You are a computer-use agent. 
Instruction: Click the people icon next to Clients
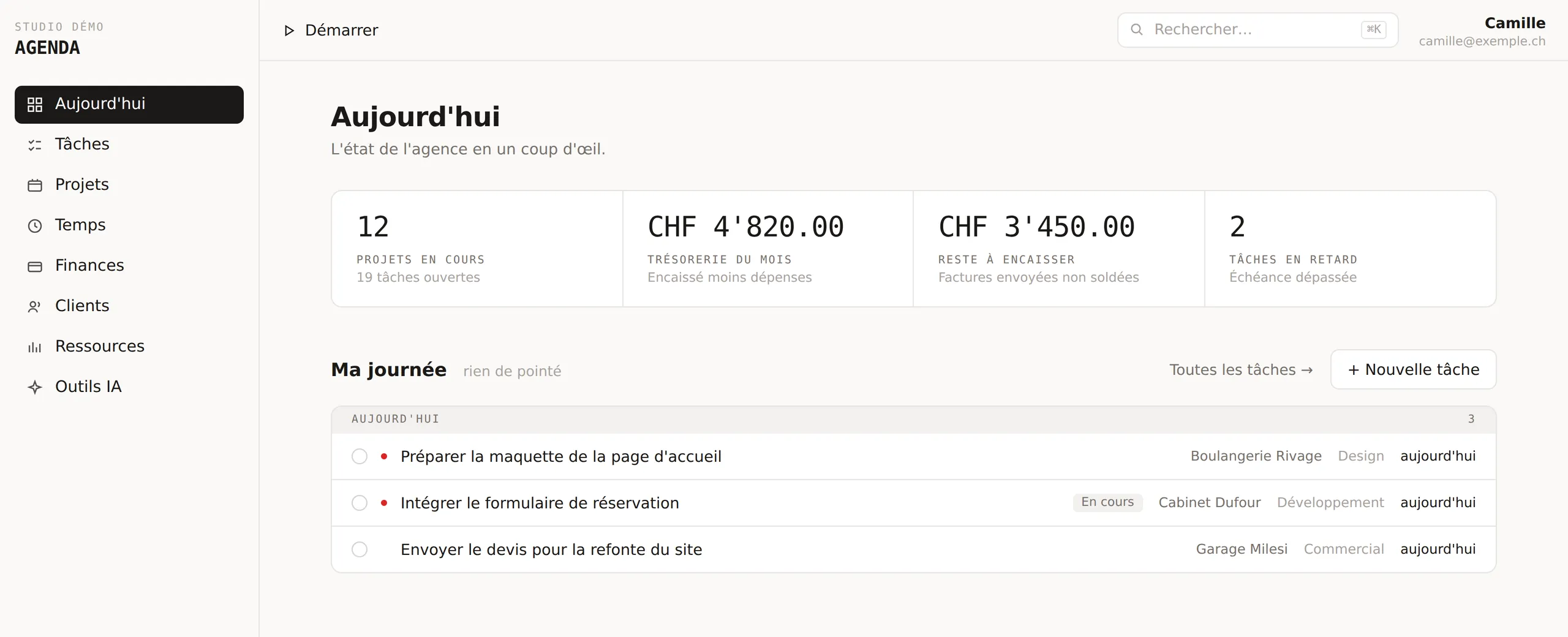[x=35, y=307]
